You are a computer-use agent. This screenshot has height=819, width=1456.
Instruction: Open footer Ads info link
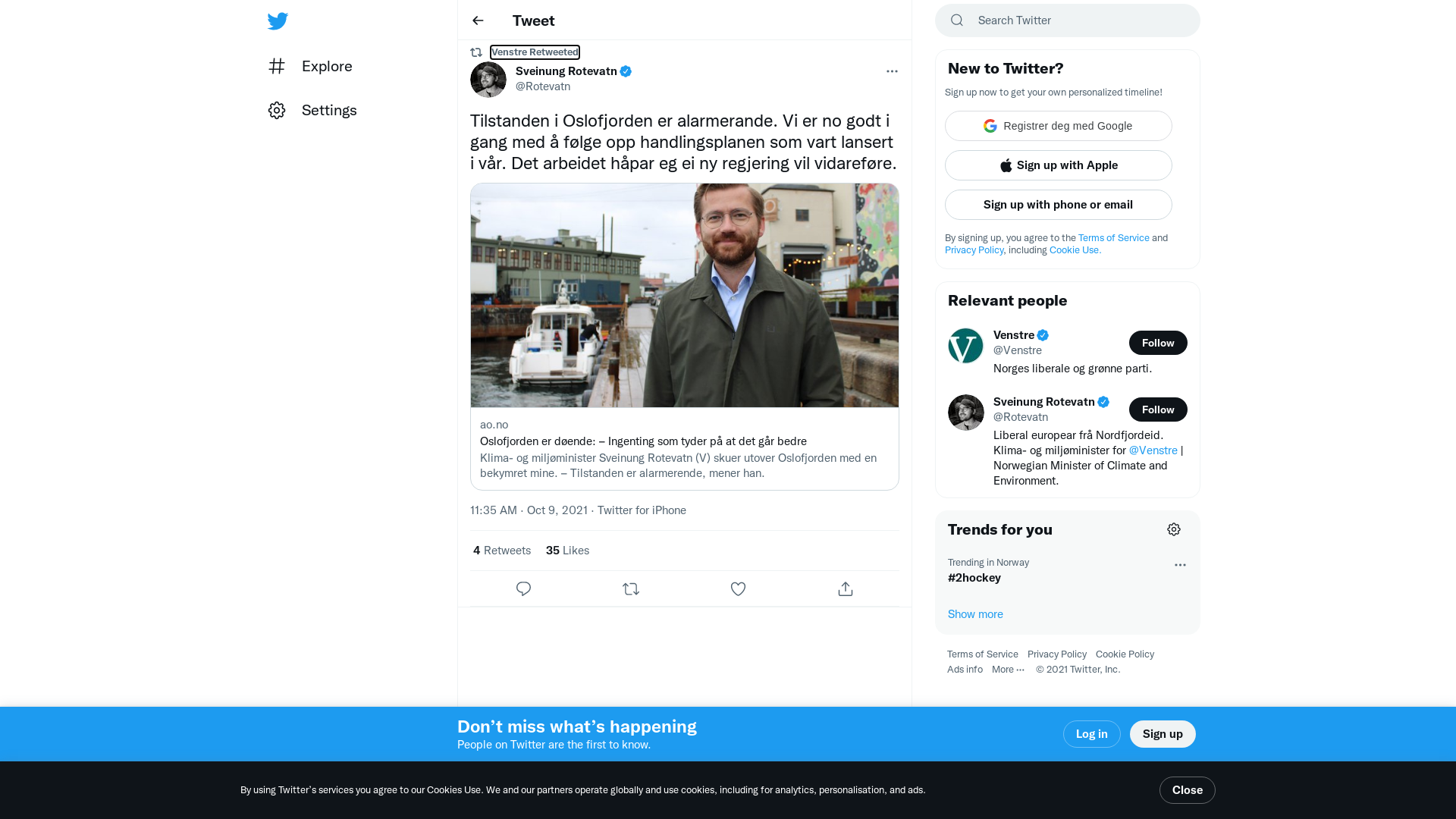coord(965,670)
